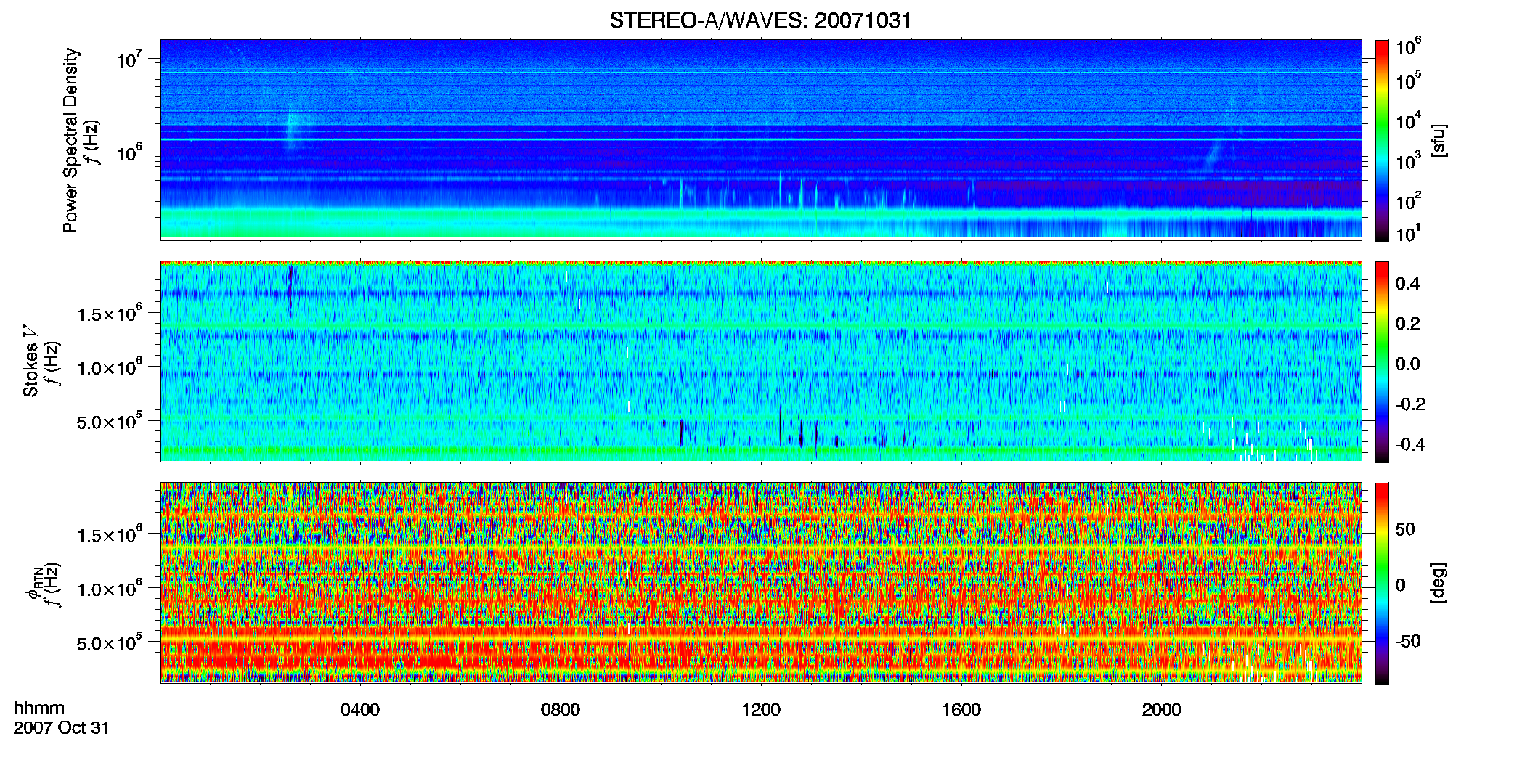Click the 0.4 value on Stokes colorbar
The image size is (1522, 784).
coord(1407,284)
